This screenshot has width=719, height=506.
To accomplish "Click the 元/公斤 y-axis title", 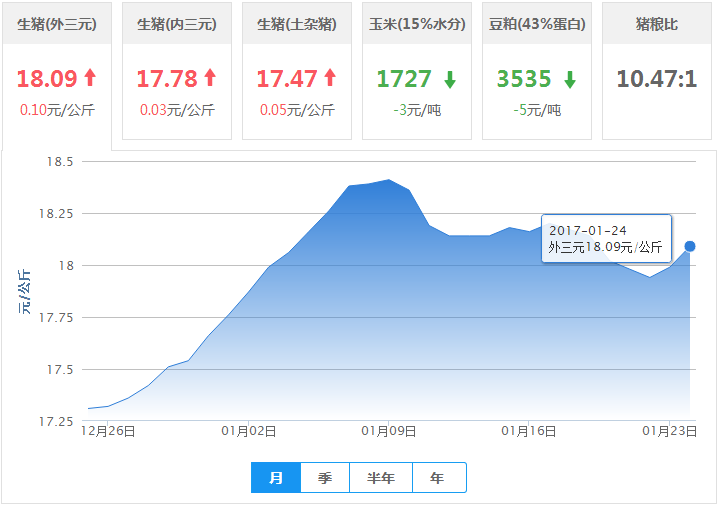I will pos(25,292).
